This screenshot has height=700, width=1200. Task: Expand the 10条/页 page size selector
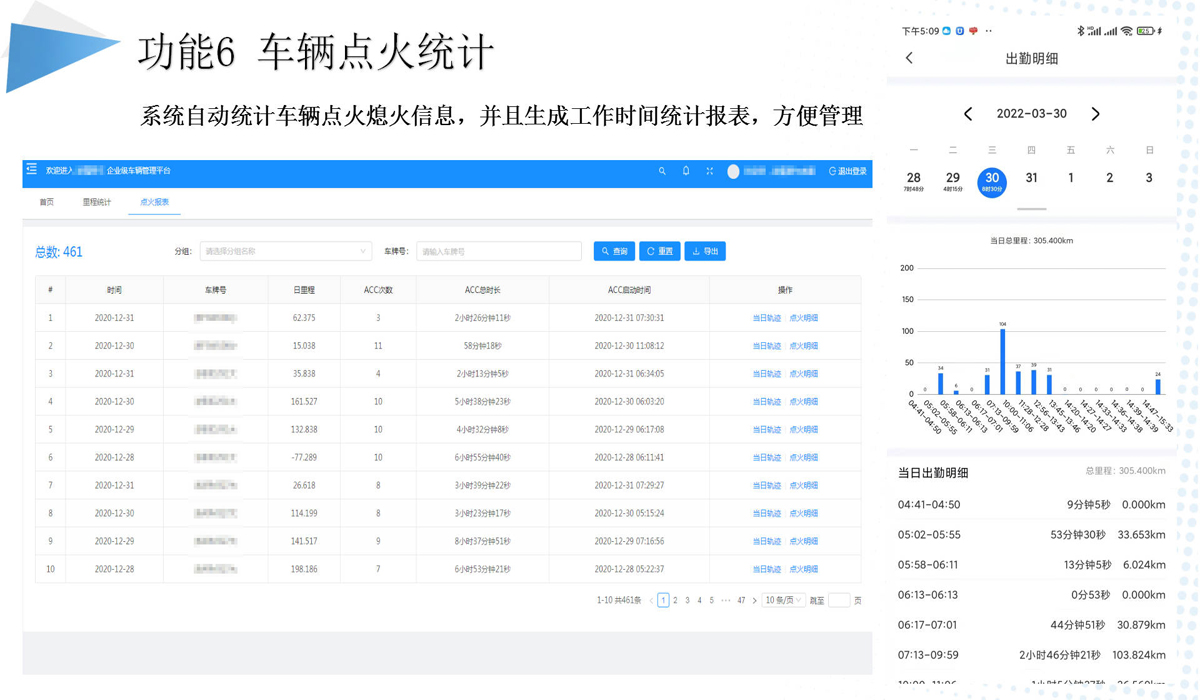pos(783,600)
